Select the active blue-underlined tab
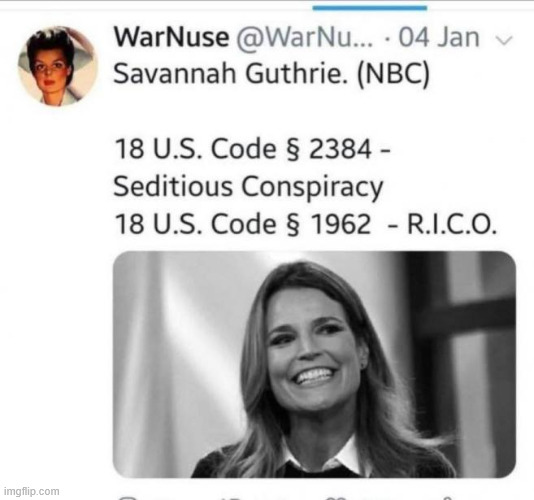Screen dimensions: 534x500 pyautogui.click(x=370, y=7)
